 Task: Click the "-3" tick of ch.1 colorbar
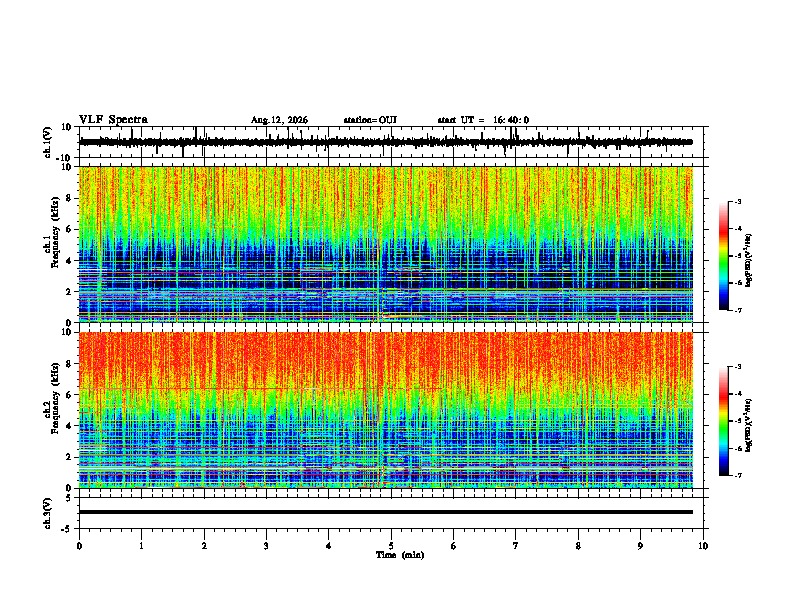pyautogui.click(x=737, y=202)
